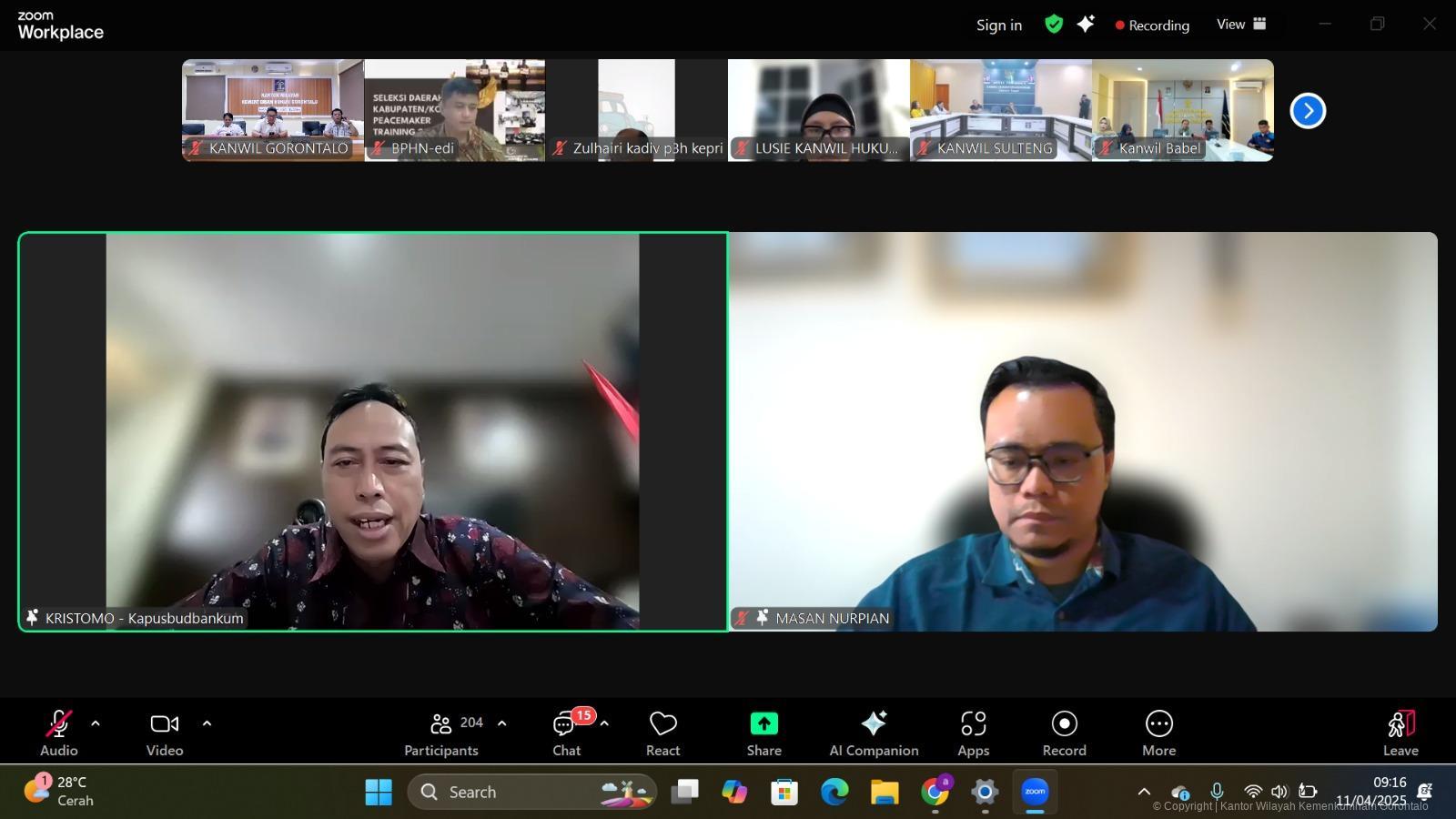Open the Participants list panel
Viewport: 1456px width, 819px height.
[x=442, y=733]
